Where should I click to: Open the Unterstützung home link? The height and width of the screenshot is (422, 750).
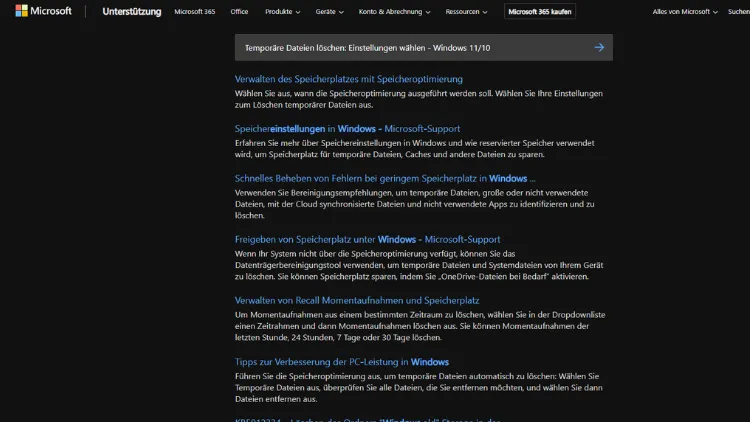(x=132, y=11)
